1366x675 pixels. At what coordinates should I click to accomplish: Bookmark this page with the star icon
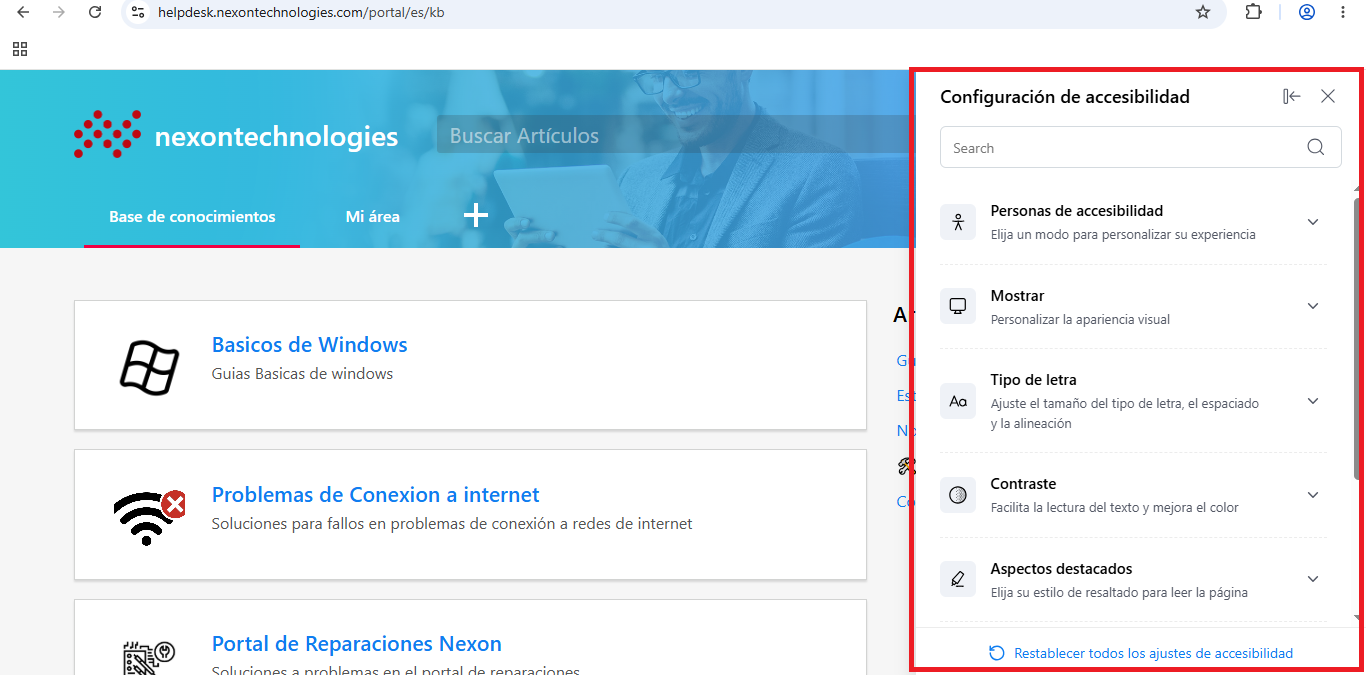coord(1203,12)
